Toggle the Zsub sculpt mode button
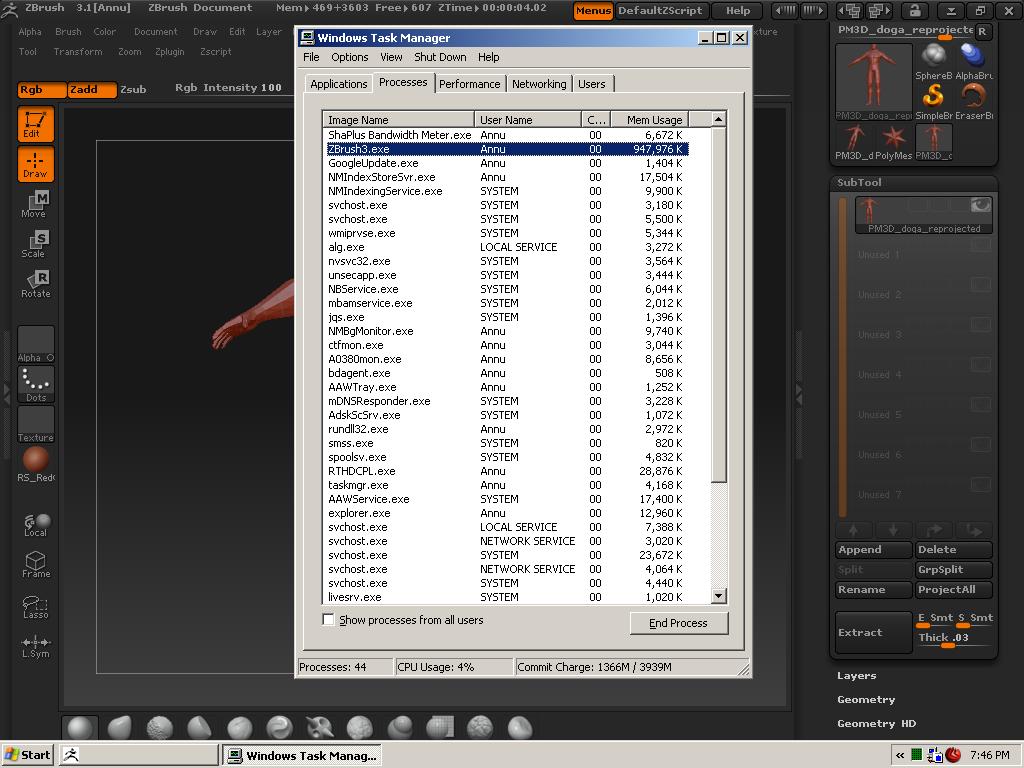Image resolution: width=1024 pixels, height=768 pixels. (133, 89)
